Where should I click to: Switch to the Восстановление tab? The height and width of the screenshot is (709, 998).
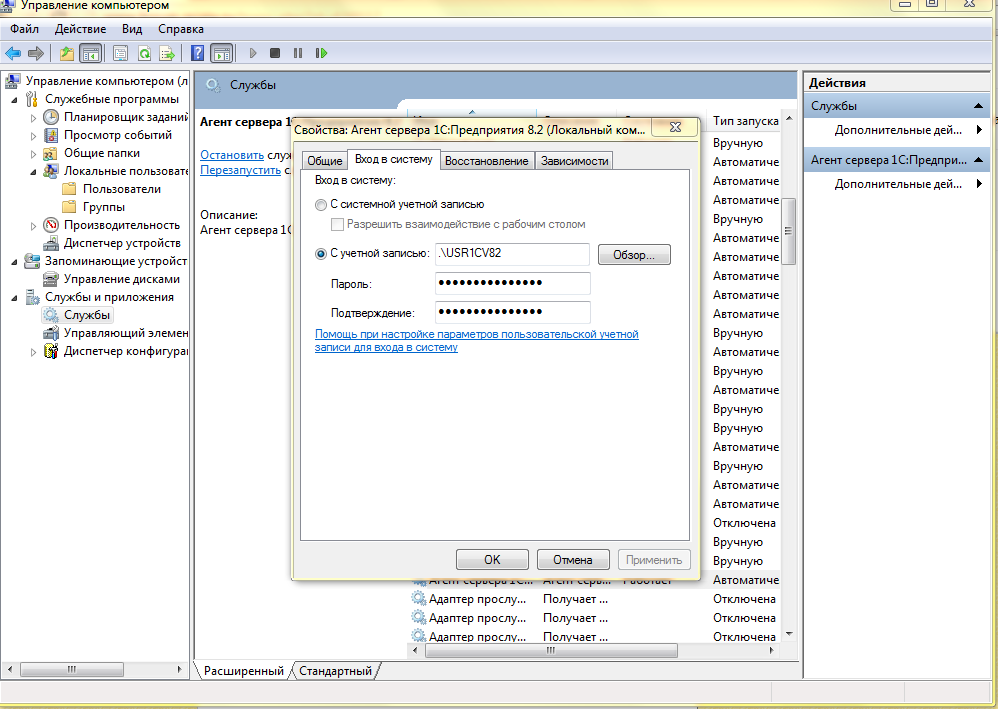click(487, 161)
